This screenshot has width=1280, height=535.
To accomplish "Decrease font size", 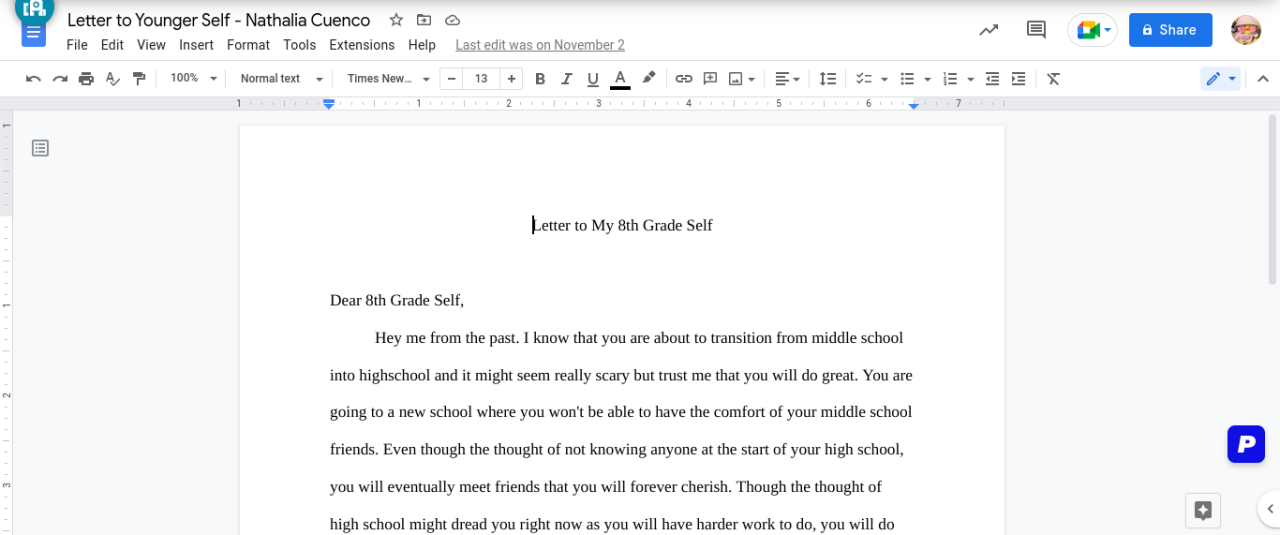I will (x=451, y=78).
